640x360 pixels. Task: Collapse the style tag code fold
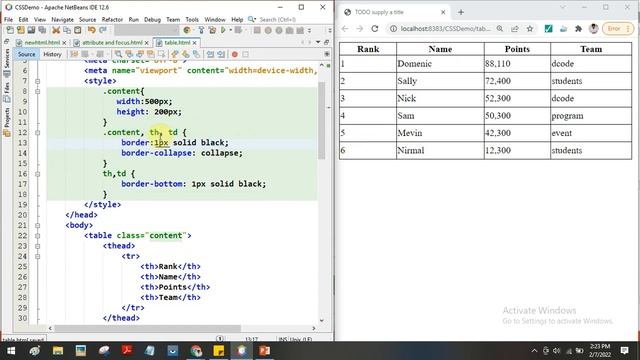point(38,81)
